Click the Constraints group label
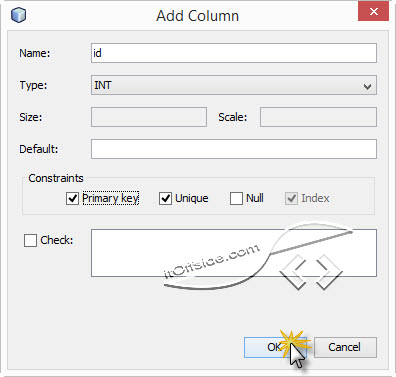 tap(56, 178)
